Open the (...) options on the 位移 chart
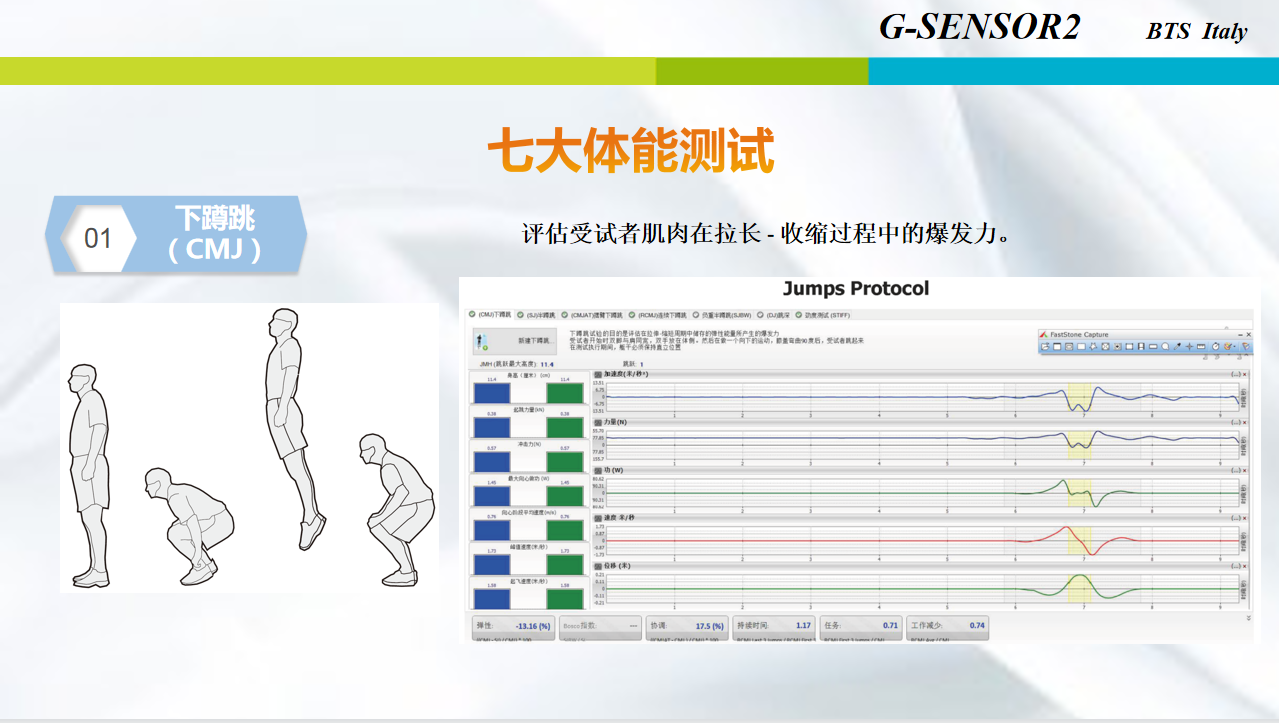Image resolution: width=1279 pixels, height=723 pixels. pyautogui.click(x=1236, y=564)
